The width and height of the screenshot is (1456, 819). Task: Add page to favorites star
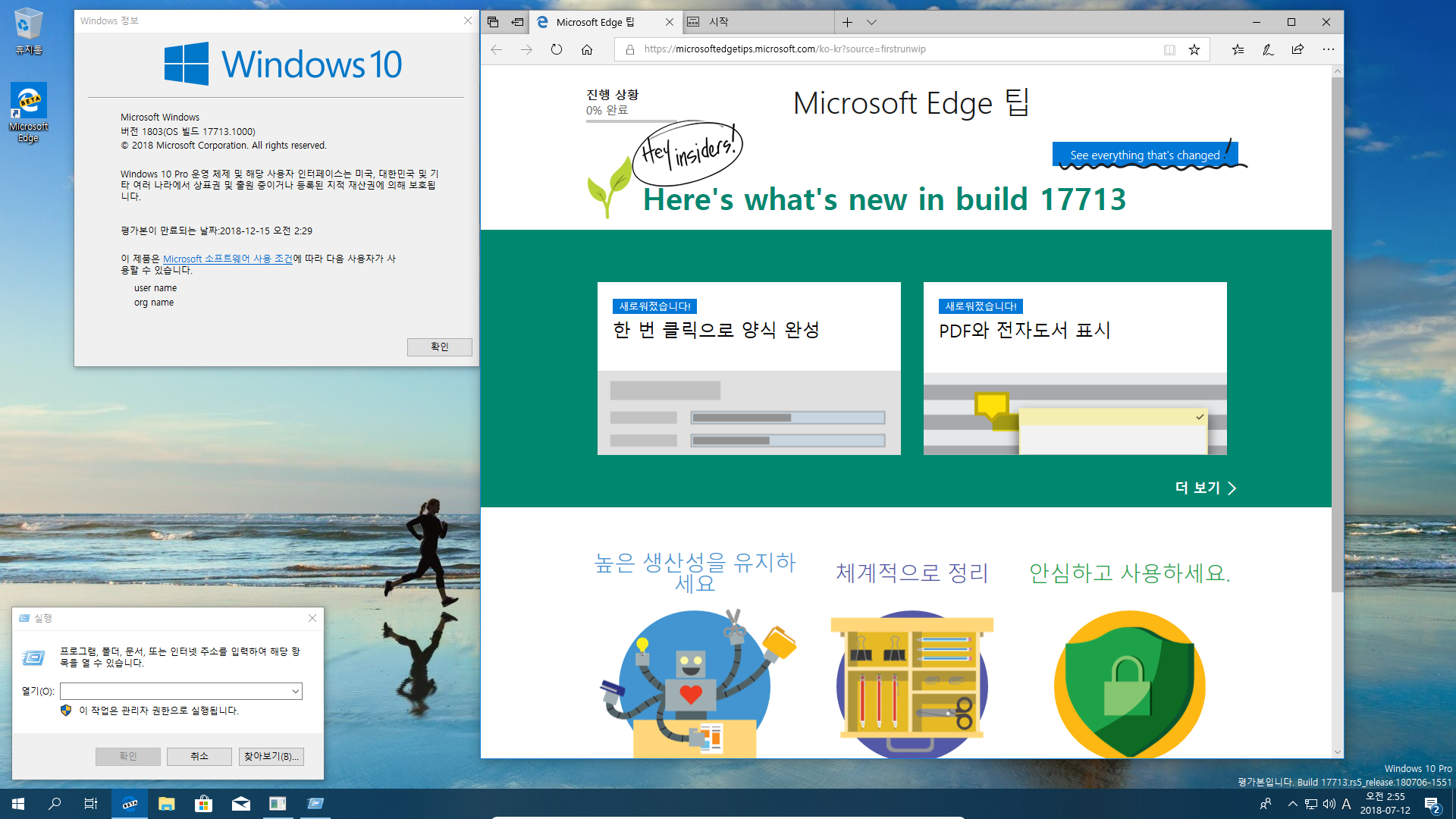(1194, 49)
